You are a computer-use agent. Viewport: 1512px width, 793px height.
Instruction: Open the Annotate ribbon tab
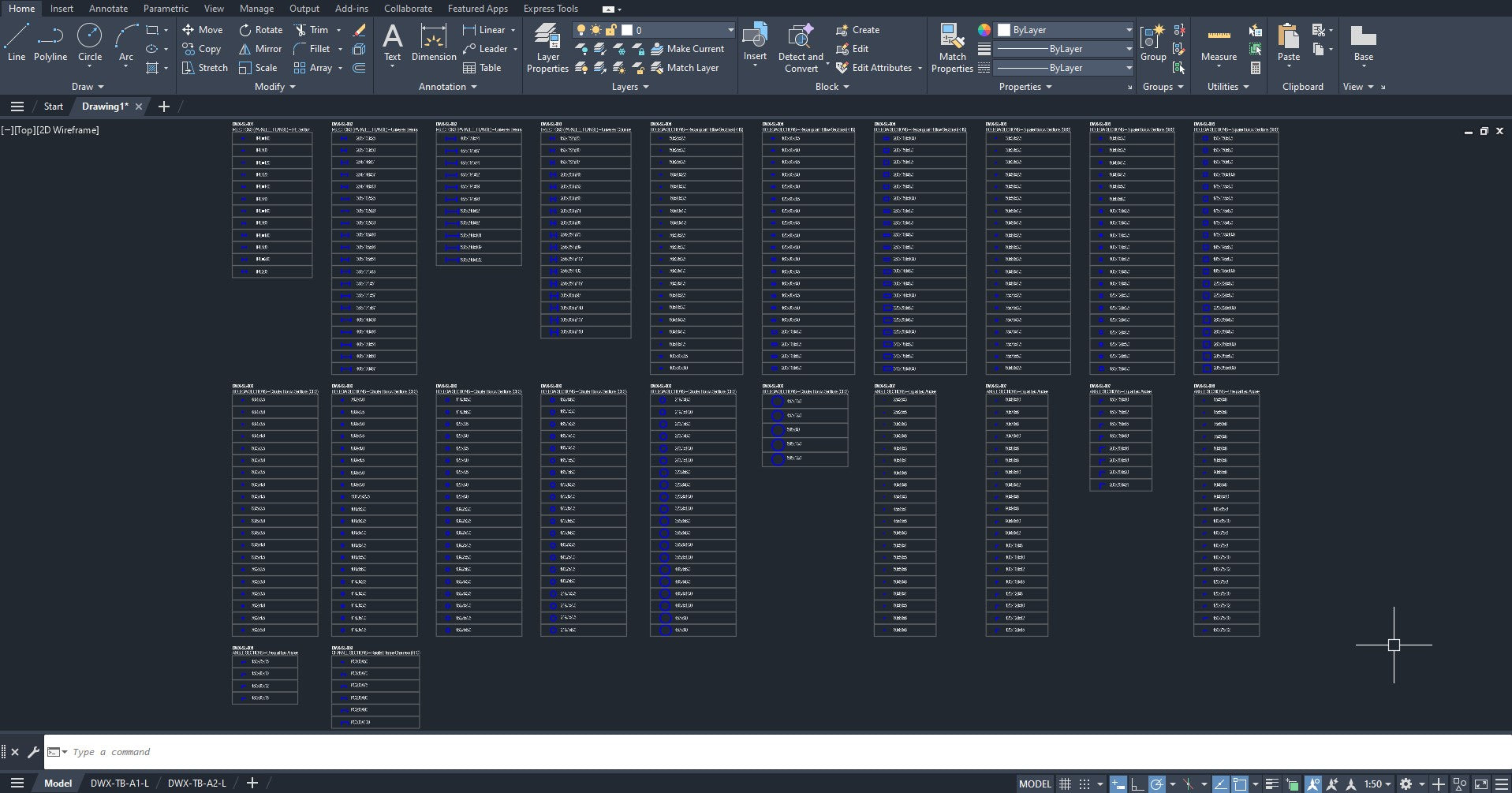108,9
